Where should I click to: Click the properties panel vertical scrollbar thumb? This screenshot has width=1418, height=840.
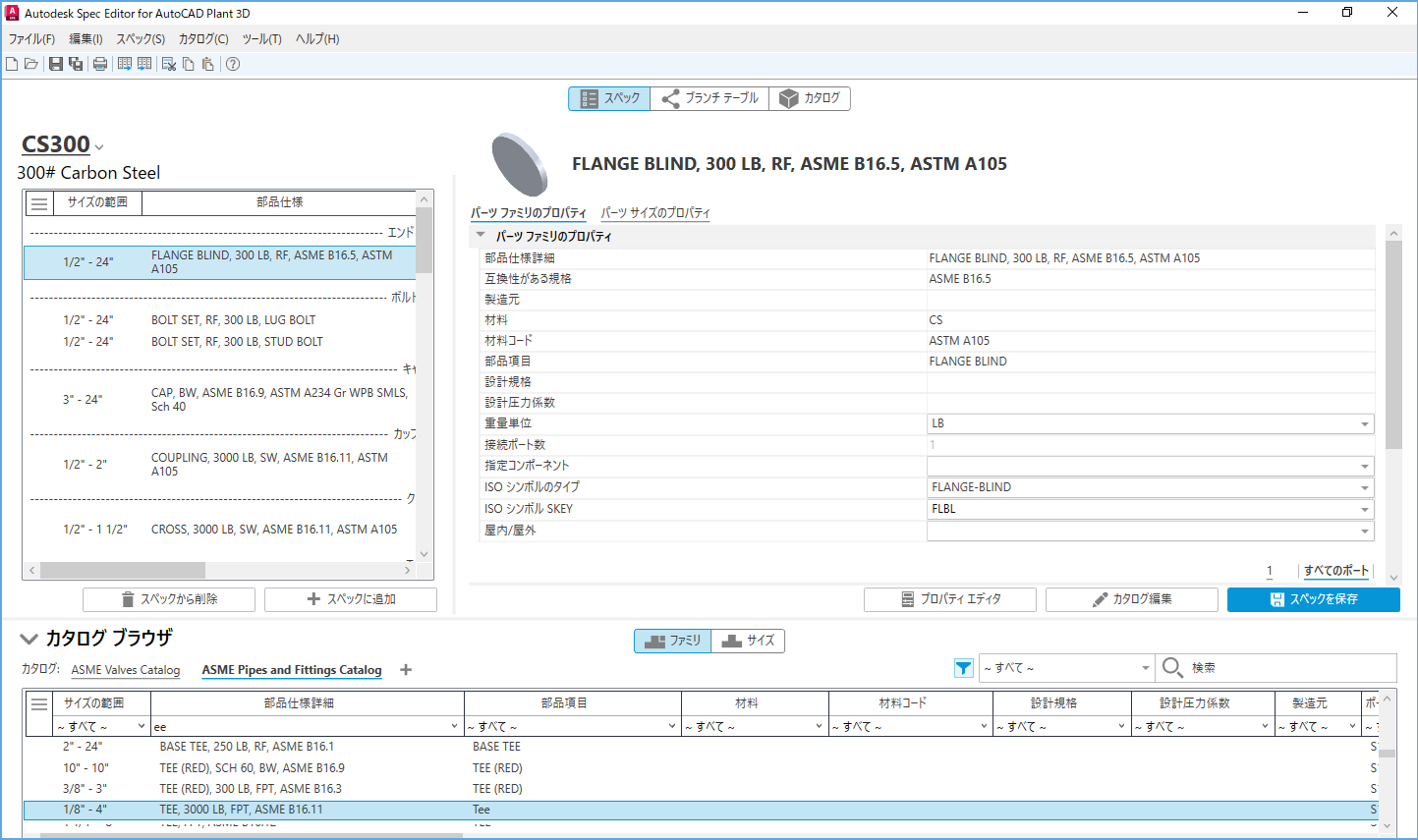click(1393, 344)
